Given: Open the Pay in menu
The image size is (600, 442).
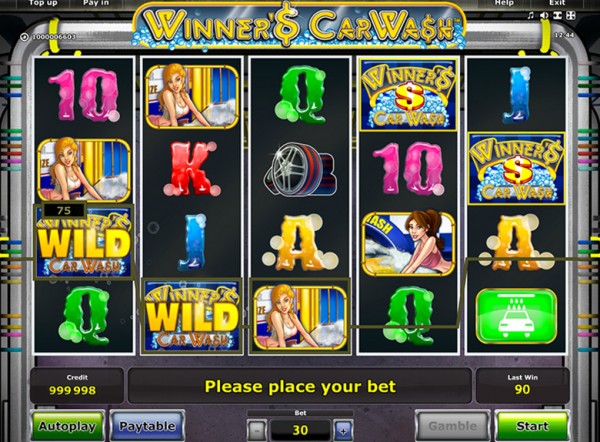Looking at the screenshot, I should pos(96,3).
